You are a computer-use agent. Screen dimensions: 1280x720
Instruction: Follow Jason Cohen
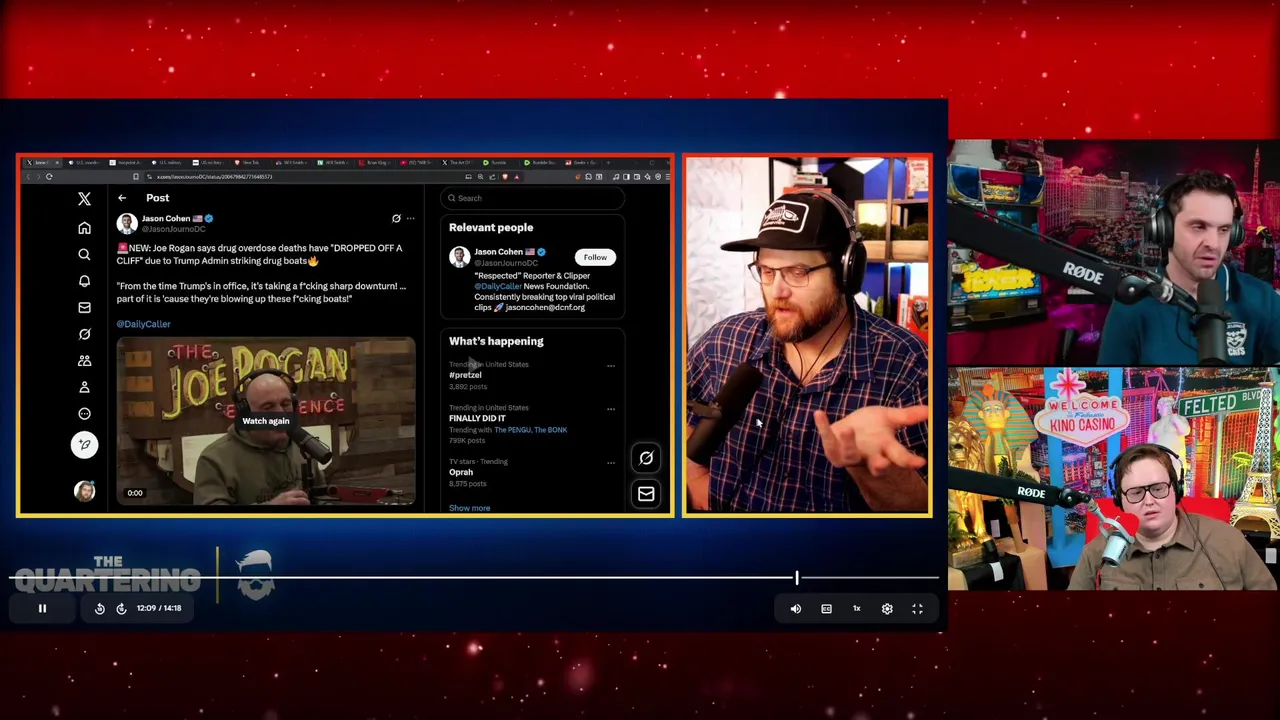[595, 257]
